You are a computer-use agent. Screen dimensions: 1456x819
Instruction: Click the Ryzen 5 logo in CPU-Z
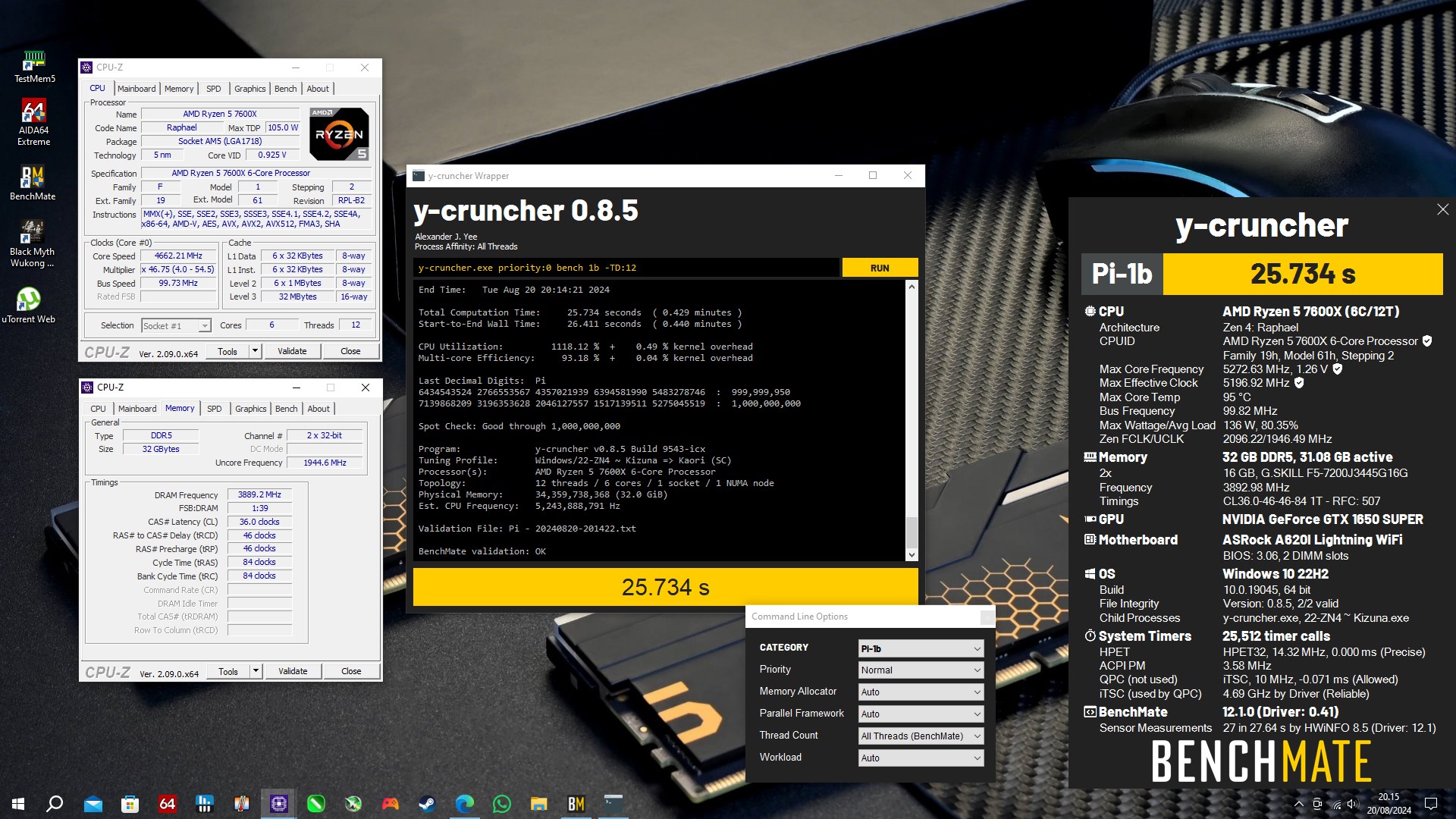[339, 133]
